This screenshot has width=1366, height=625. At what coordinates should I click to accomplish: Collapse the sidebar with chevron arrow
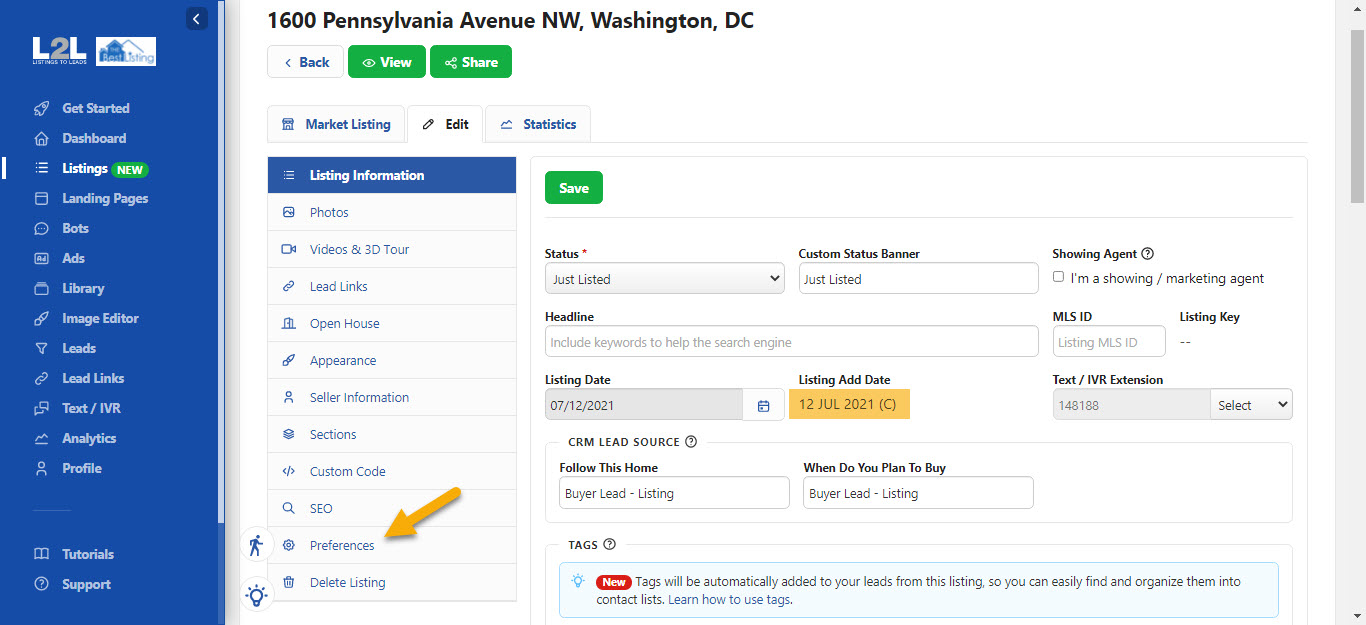pos(197,18)
